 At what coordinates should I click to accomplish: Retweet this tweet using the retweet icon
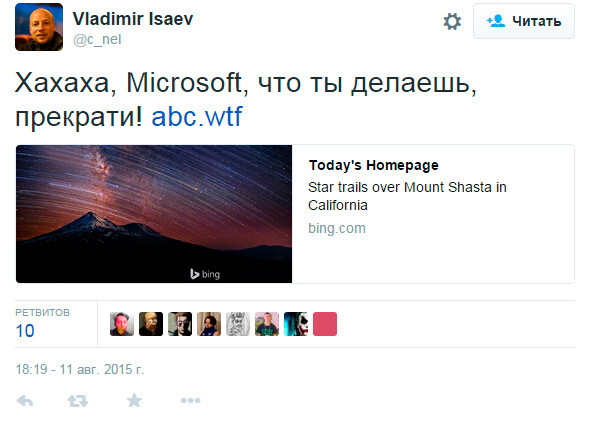tap(77, 400)
